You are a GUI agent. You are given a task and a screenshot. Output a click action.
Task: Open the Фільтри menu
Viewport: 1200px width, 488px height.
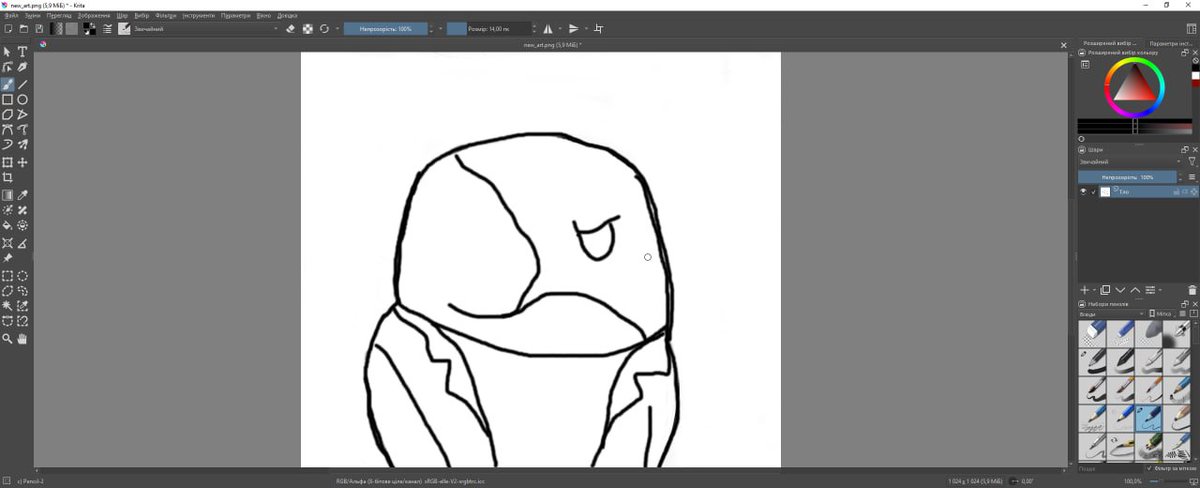pyautogui.click(x=166, y=16)
